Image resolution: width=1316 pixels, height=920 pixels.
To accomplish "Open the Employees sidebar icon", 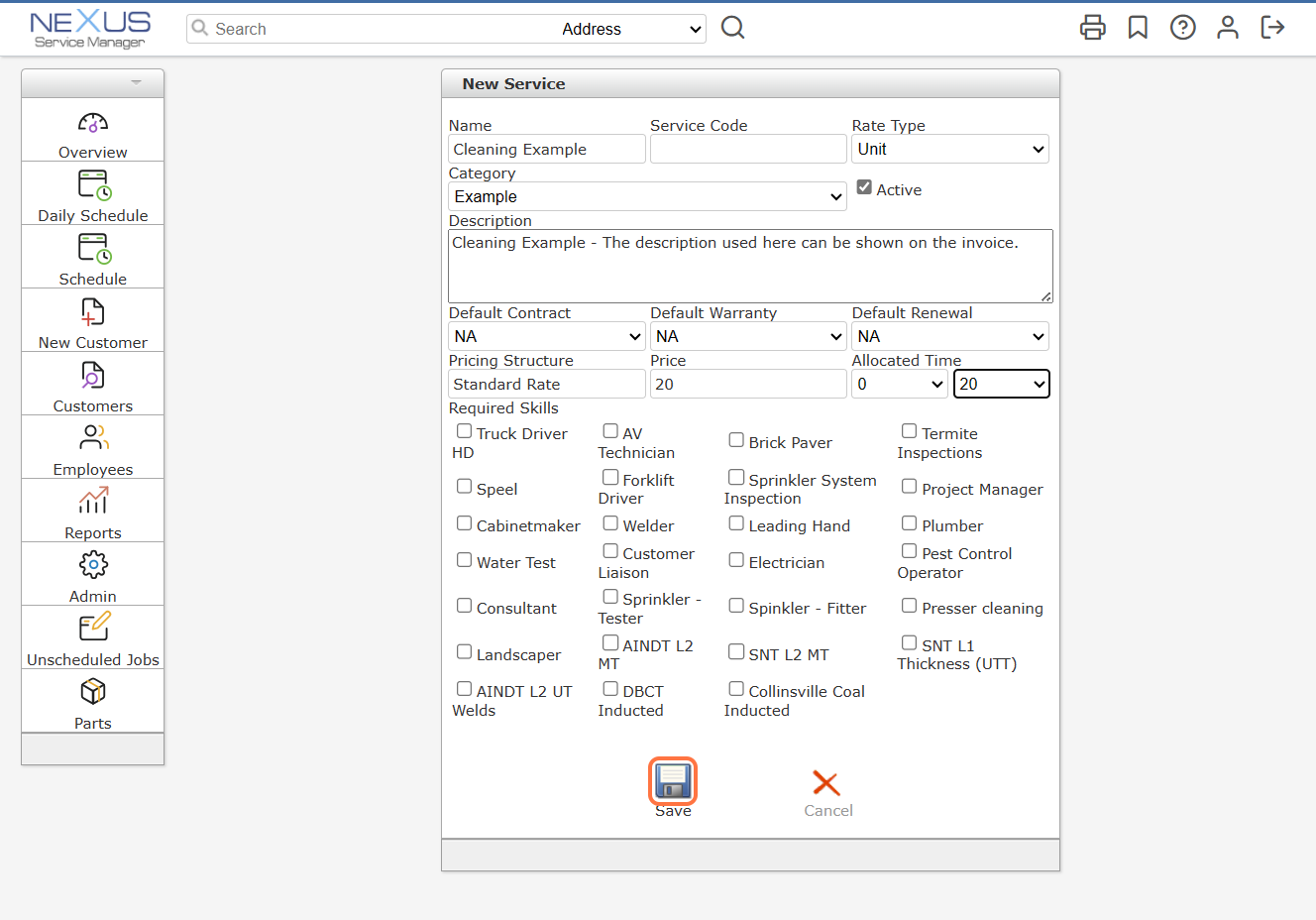I will coord(93,437).
